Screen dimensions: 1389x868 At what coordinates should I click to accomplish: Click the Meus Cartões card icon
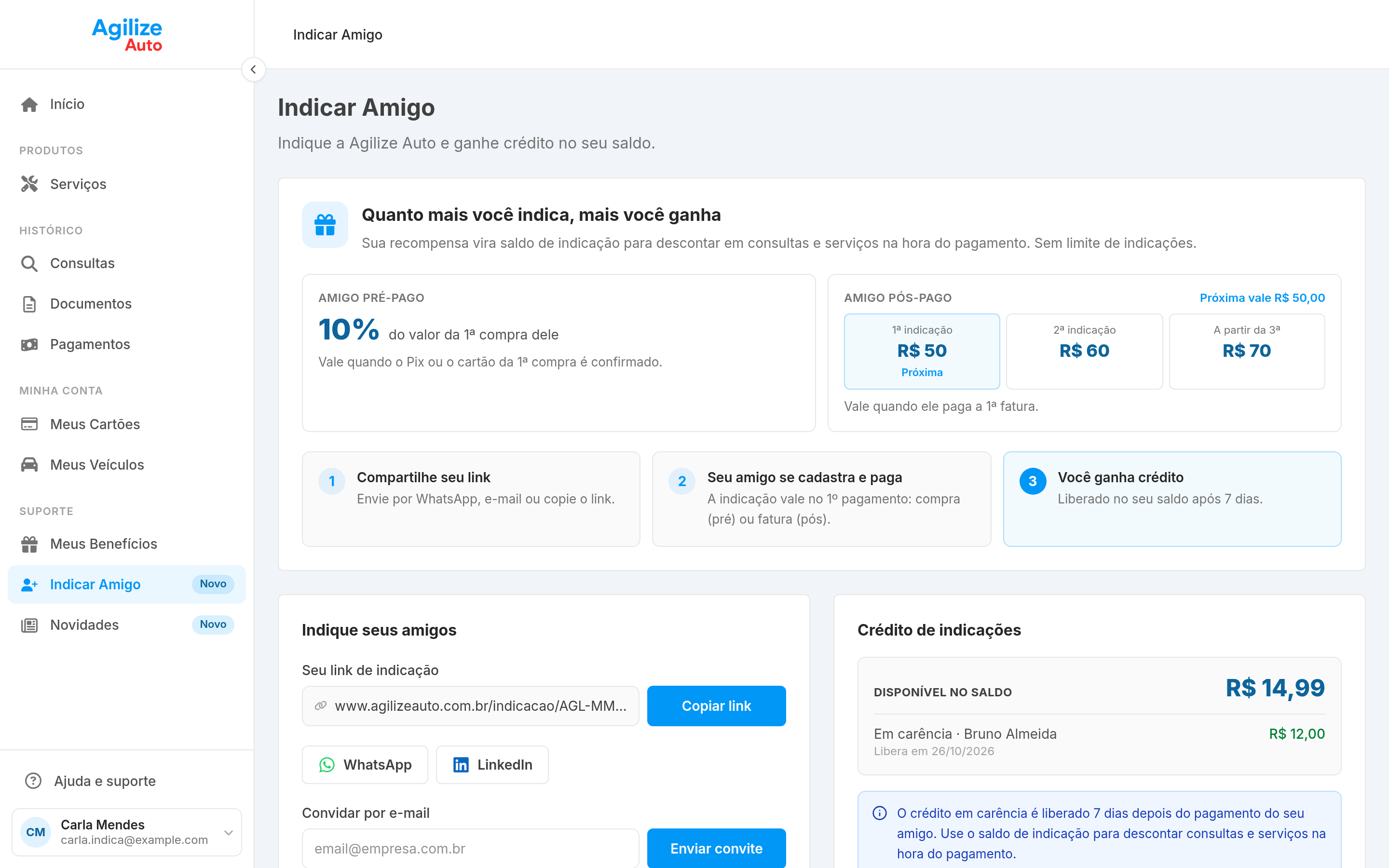(x=29, y=424)
